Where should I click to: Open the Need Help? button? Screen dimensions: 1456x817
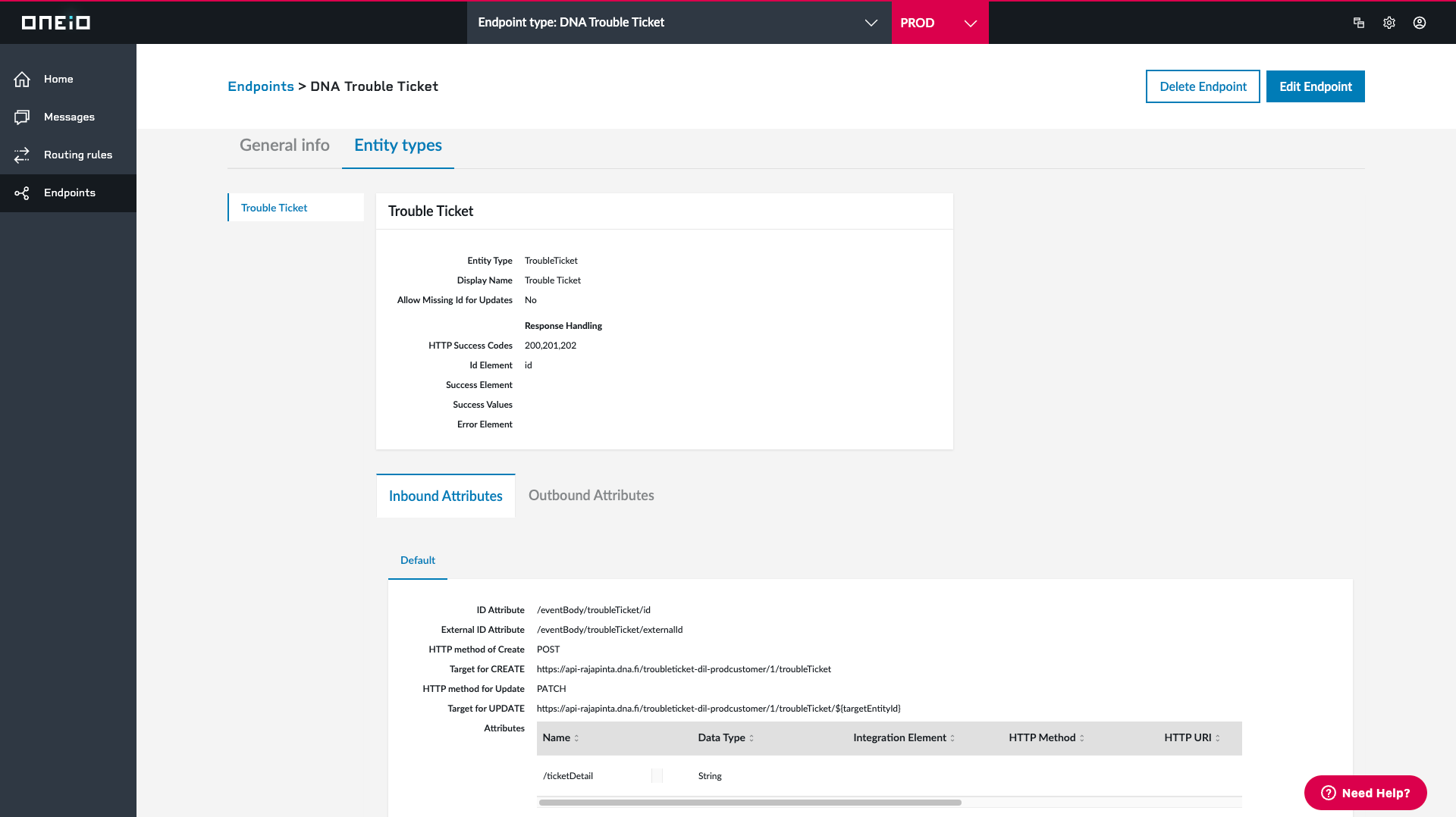(x=1365, y=793)
